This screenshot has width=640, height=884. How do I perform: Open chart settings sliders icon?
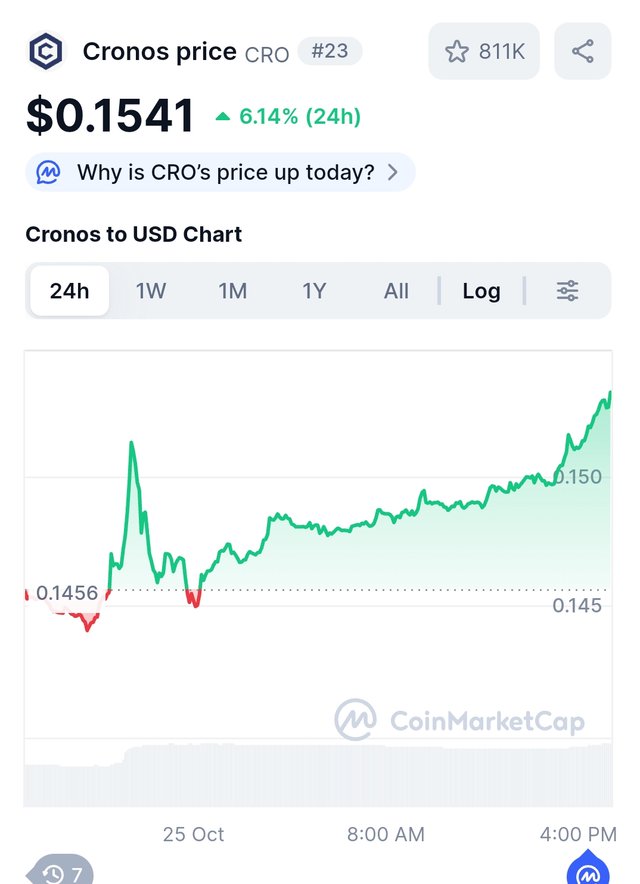point(567,291)
